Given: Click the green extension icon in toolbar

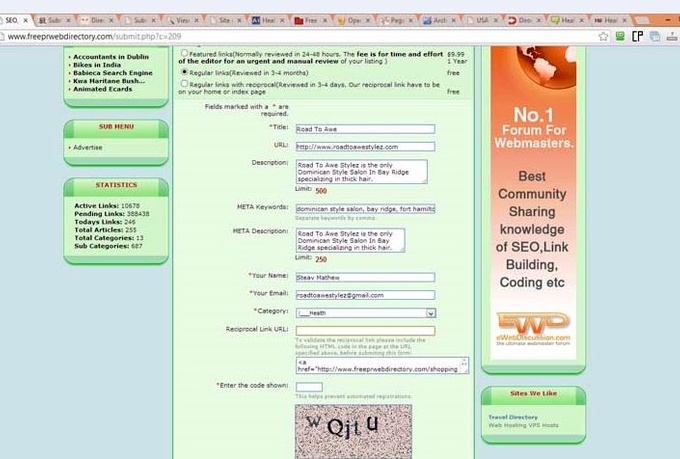Looking at the screenshot, I should (620, 36).
